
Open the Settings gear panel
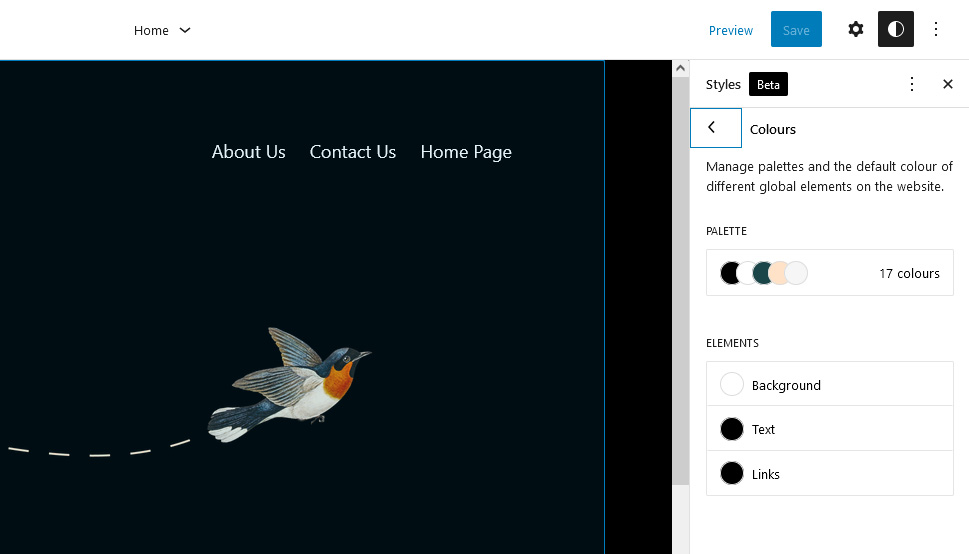(x=855, y=29)
